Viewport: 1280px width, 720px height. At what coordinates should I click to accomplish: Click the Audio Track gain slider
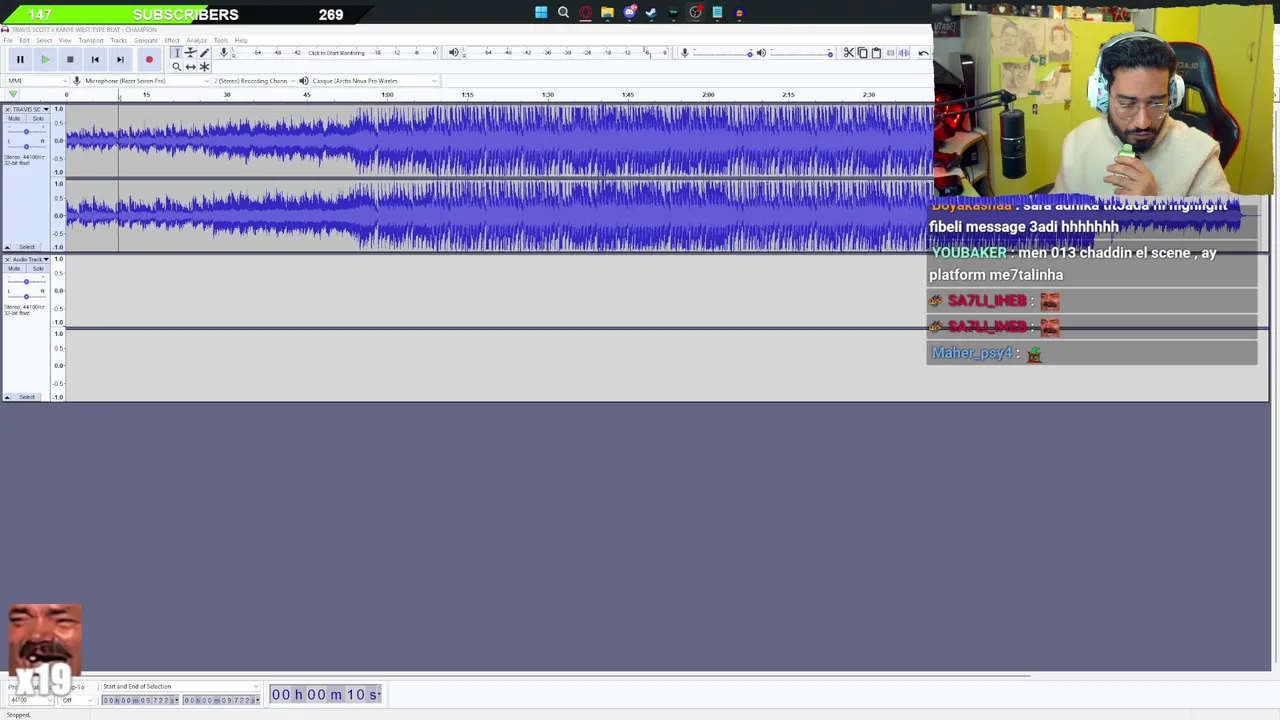(26, 281)
